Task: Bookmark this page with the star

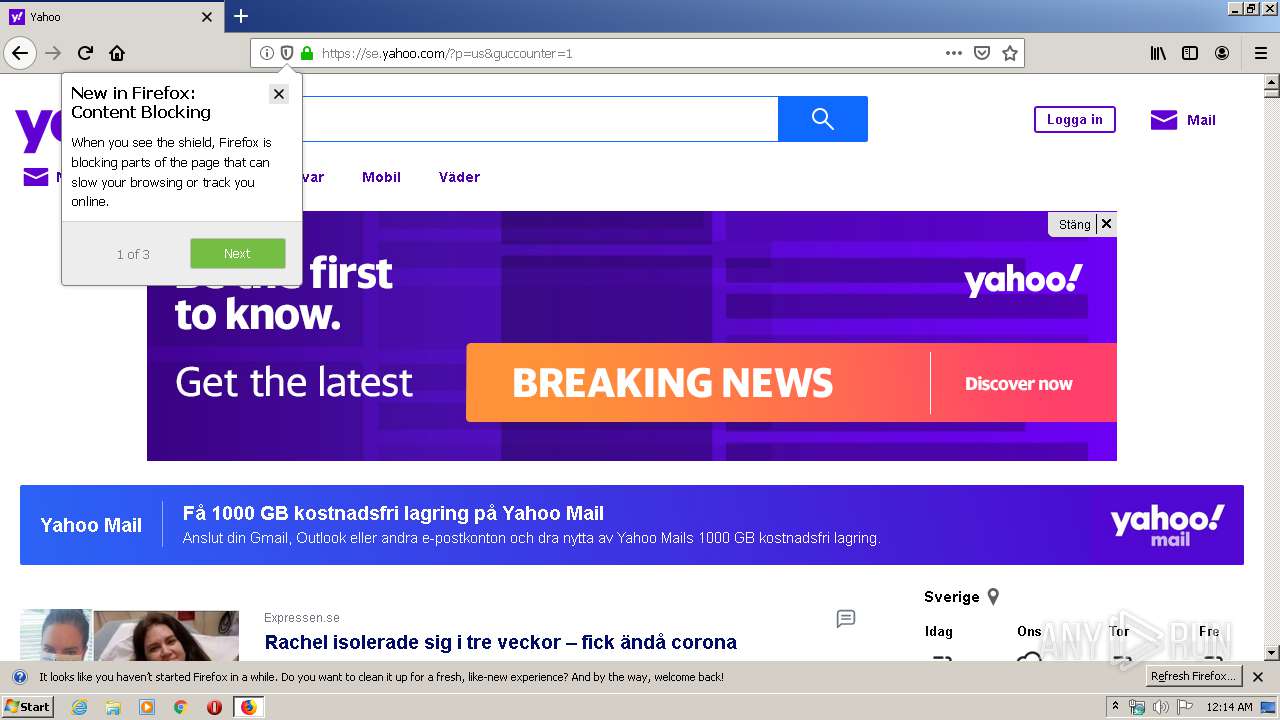Action: click(x=1010, y=53)
